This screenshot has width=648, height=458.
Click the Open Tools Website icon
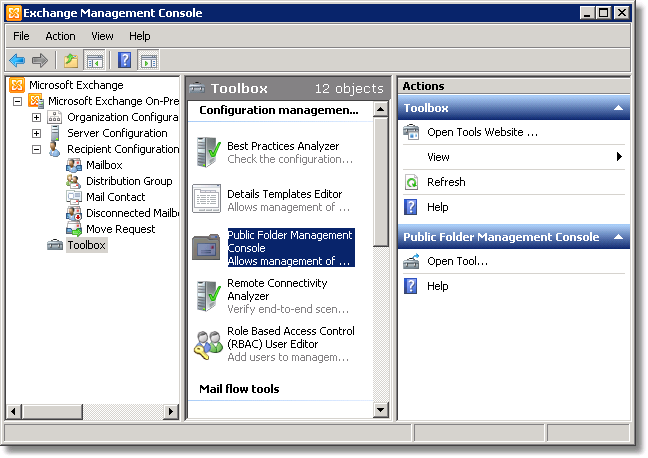click(x=411, y=132)
